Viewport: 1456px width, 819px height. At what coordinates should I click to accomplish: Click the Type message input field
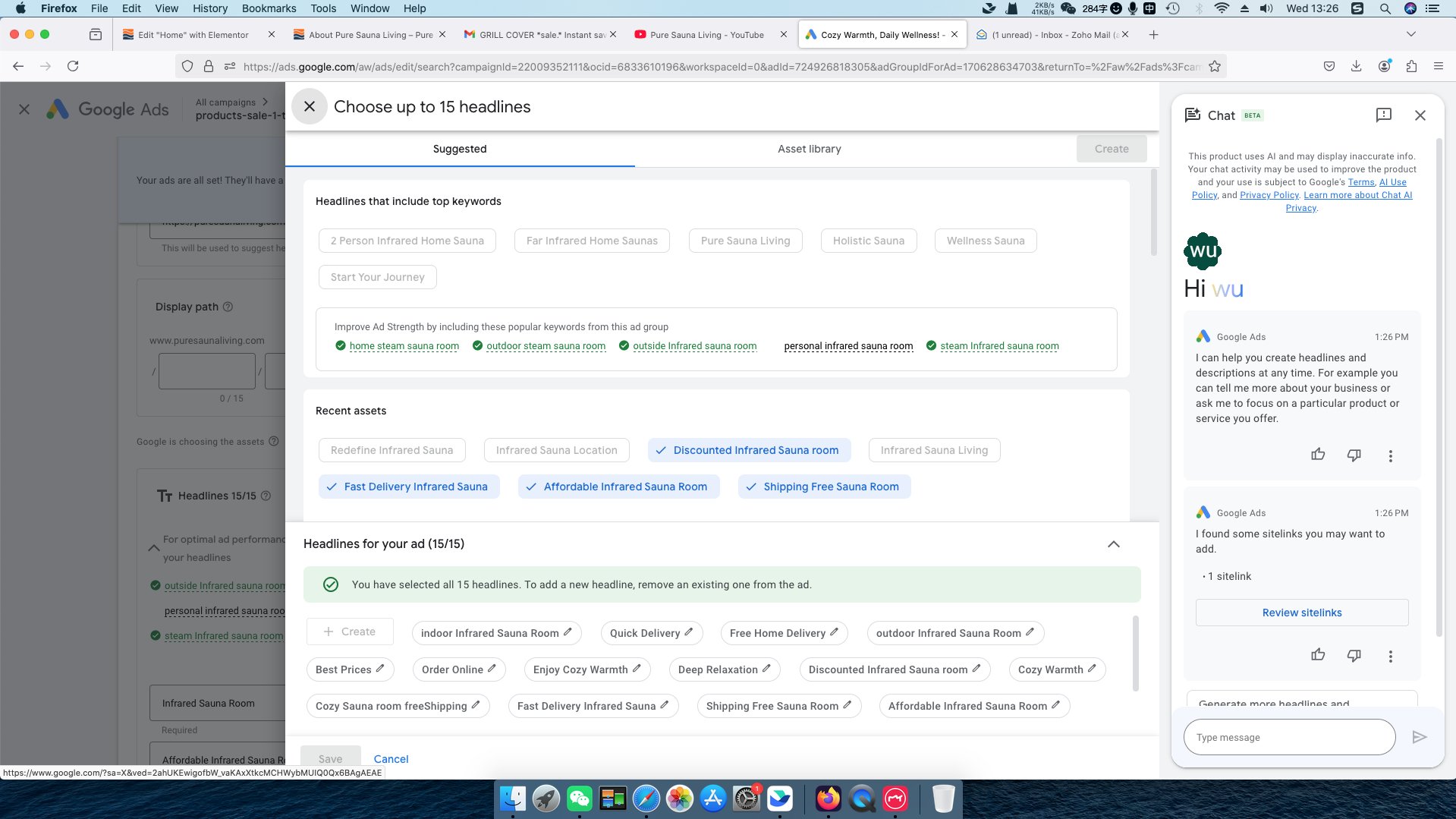(x=1288, y=737)
